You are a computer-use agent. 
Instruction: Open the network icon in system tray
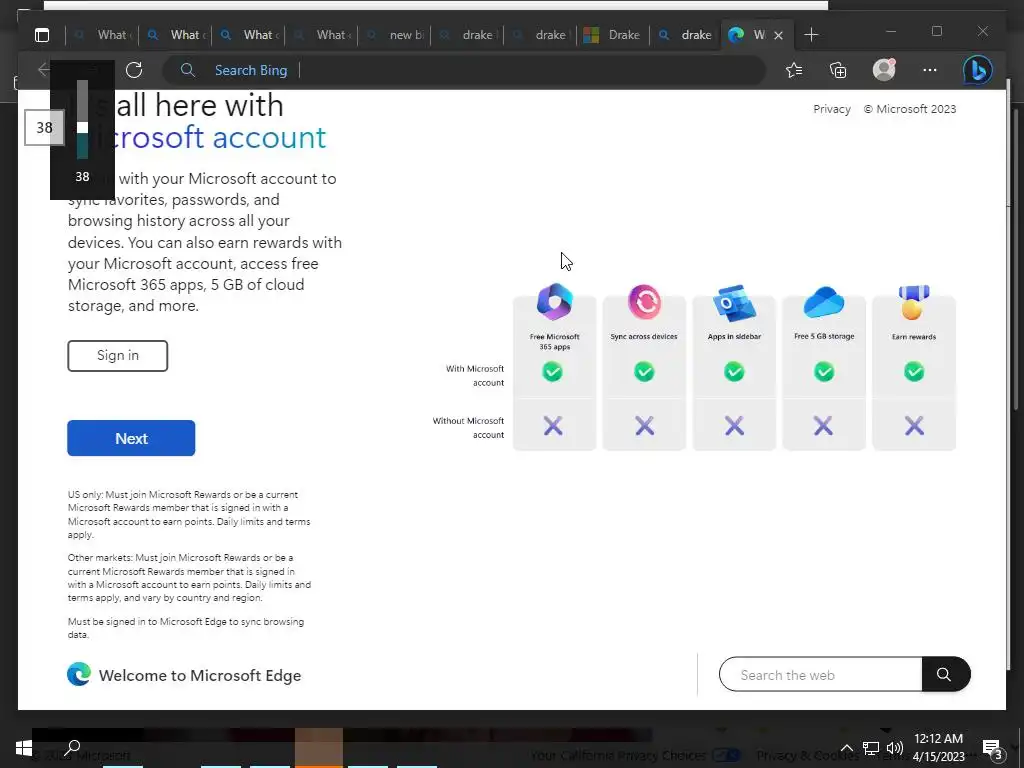pyautogui.click(x=871, y=748)
